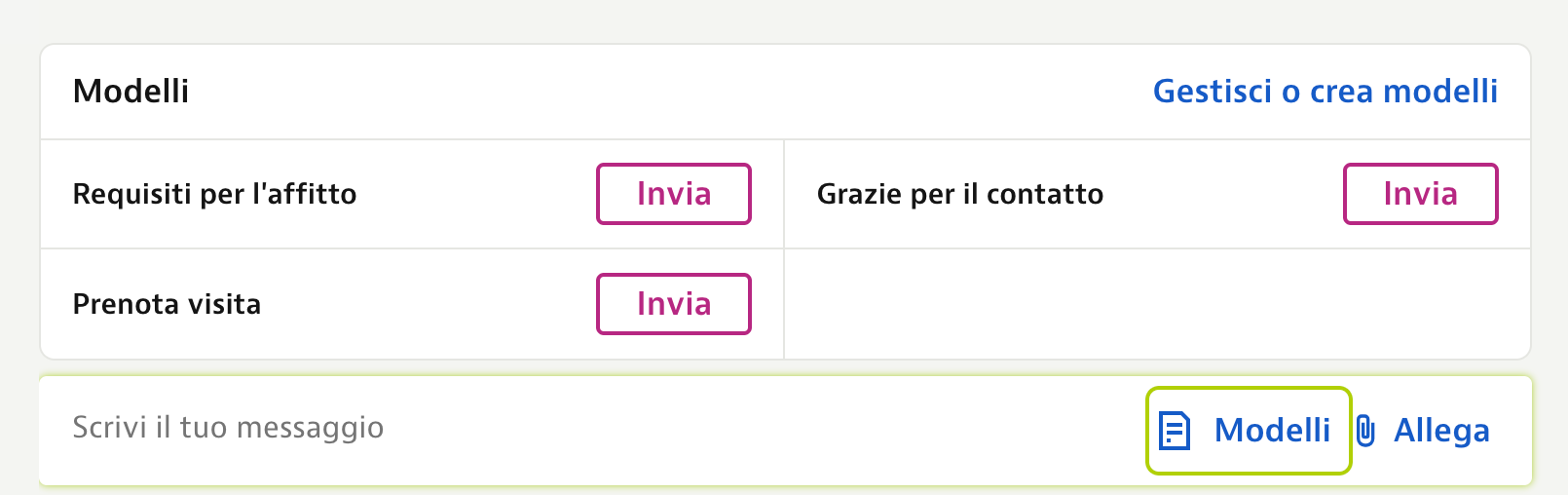Send the "Grazie per il contatto" template
Image resolution: width=1568 pixels, height=495 pixels.
1421,194
